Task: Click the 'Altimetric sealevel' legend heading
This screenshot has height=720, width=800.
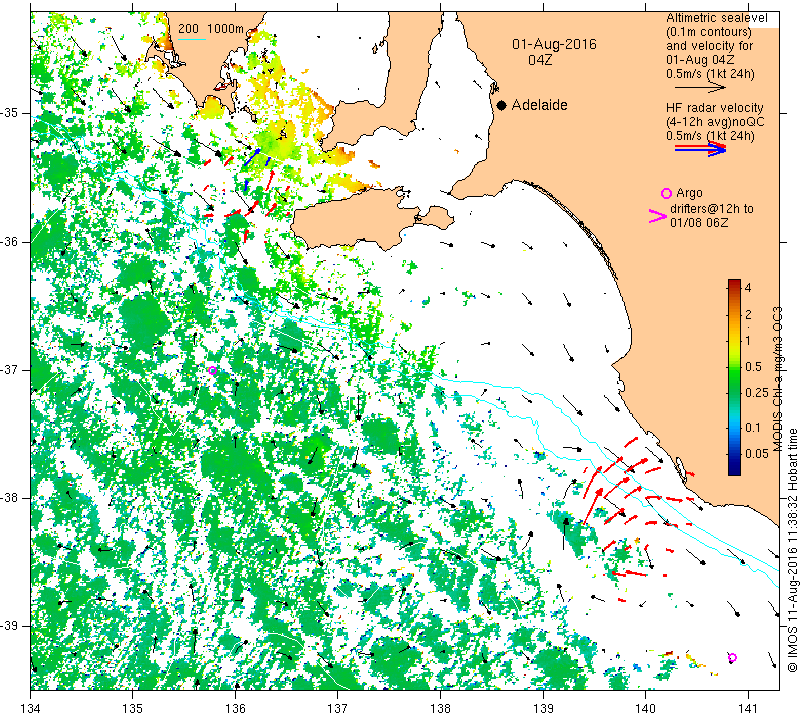Action: click(x=716, y=18)
